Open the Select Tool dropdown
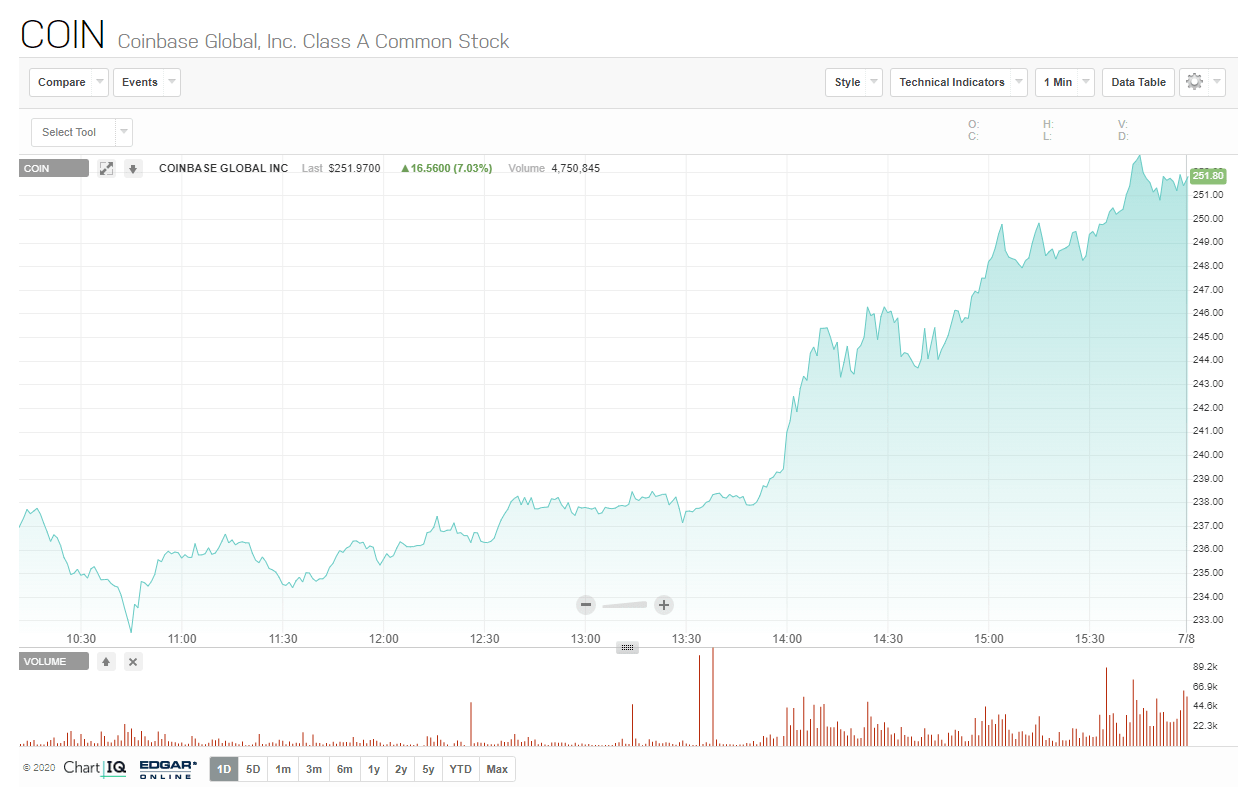Image resolution: width=1259 pixels, height=799 pixels. [82, 132]
